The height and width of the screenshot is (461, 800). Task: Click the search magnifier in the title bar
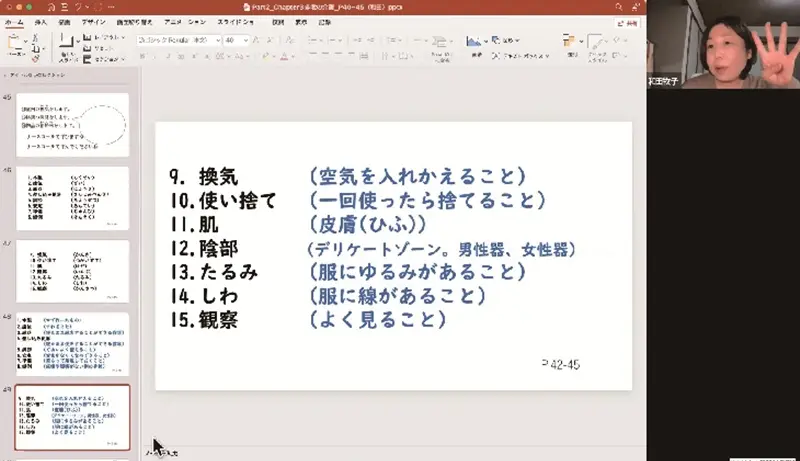[618, 7]
